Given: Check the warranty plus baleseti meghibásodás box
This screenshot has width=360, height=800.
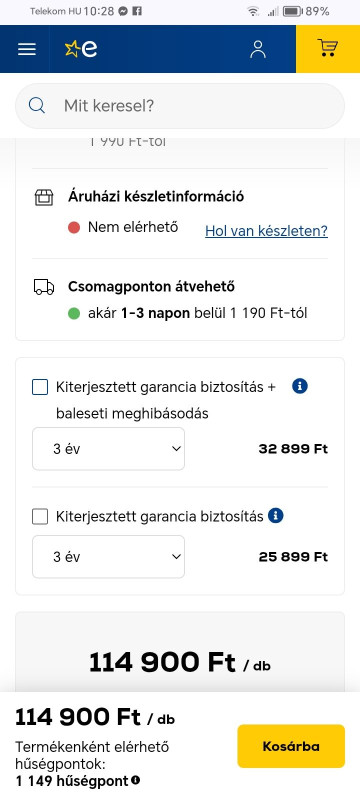Looking at the screenshot, I should pyautogui.click(x=40, y=387).
